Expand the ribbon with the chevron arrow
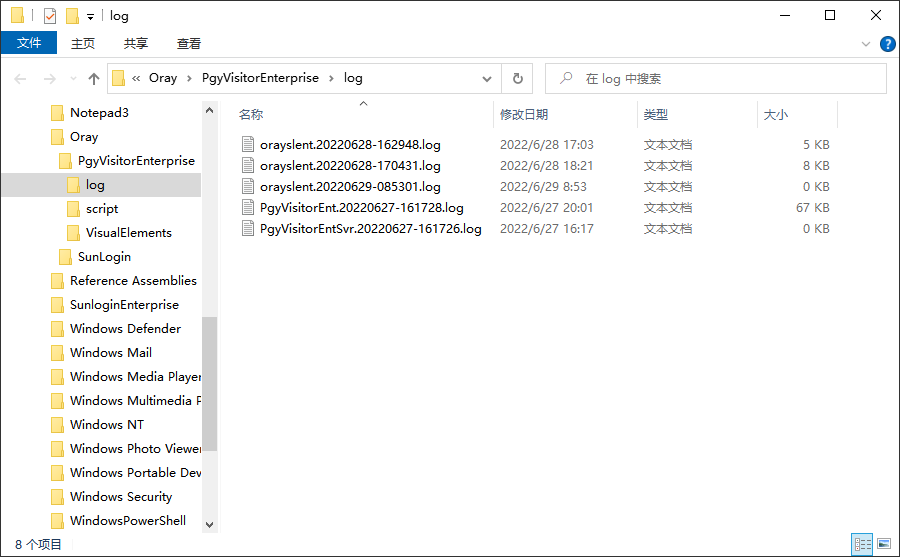900x557 pixels. click(866, 44)
